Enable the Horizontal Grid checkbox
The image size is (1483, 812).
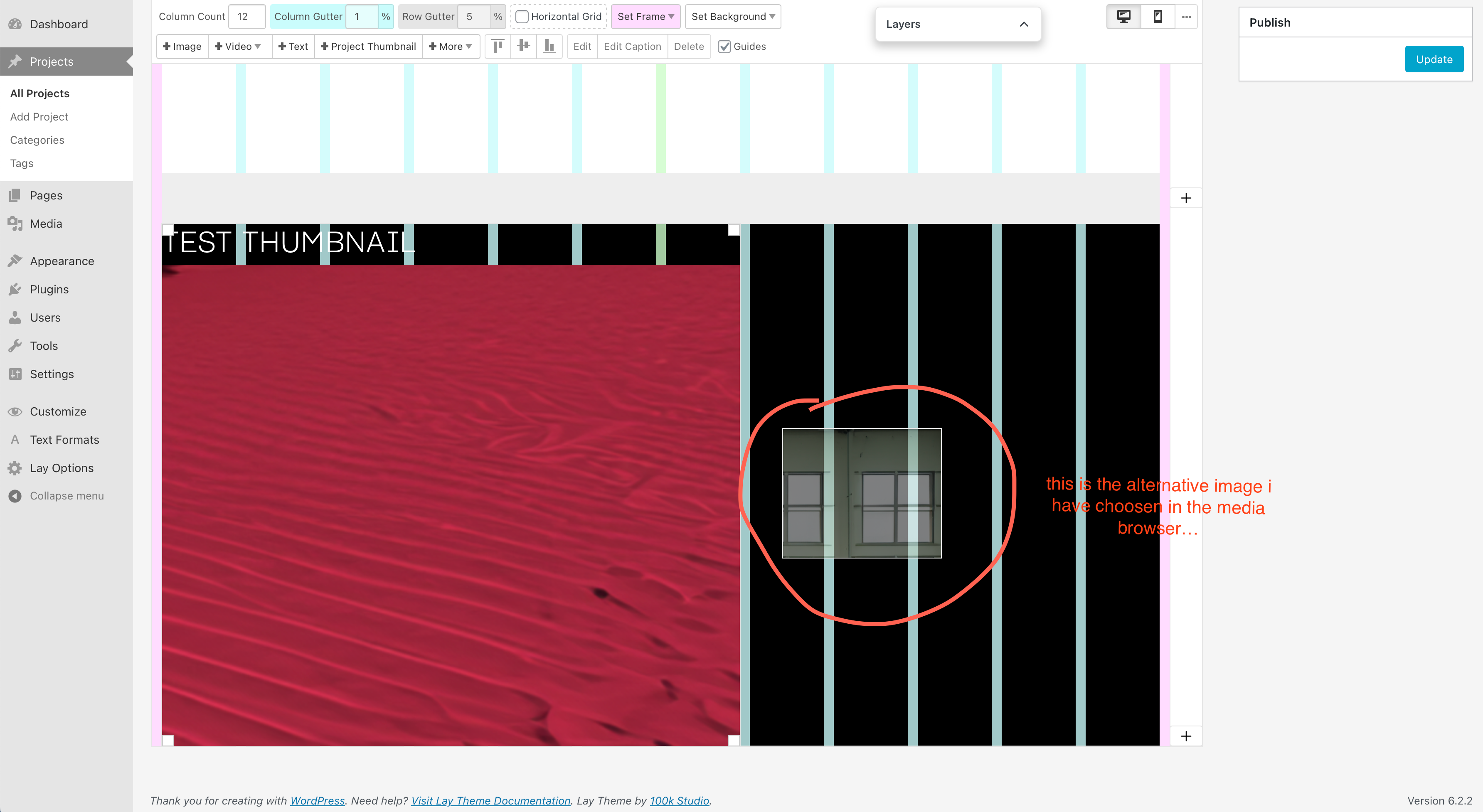[522, 17]
